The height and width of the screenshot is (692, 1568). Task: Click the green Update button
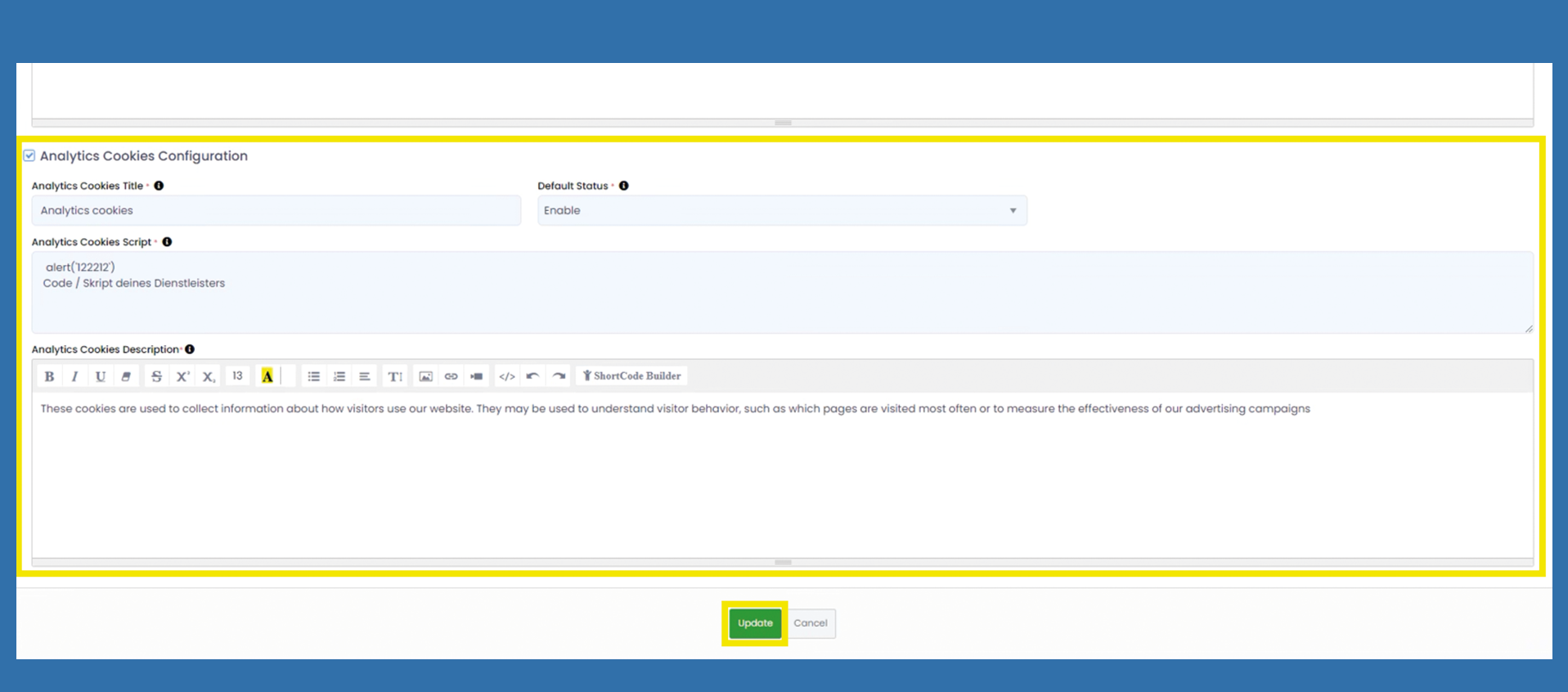[754, 623]
